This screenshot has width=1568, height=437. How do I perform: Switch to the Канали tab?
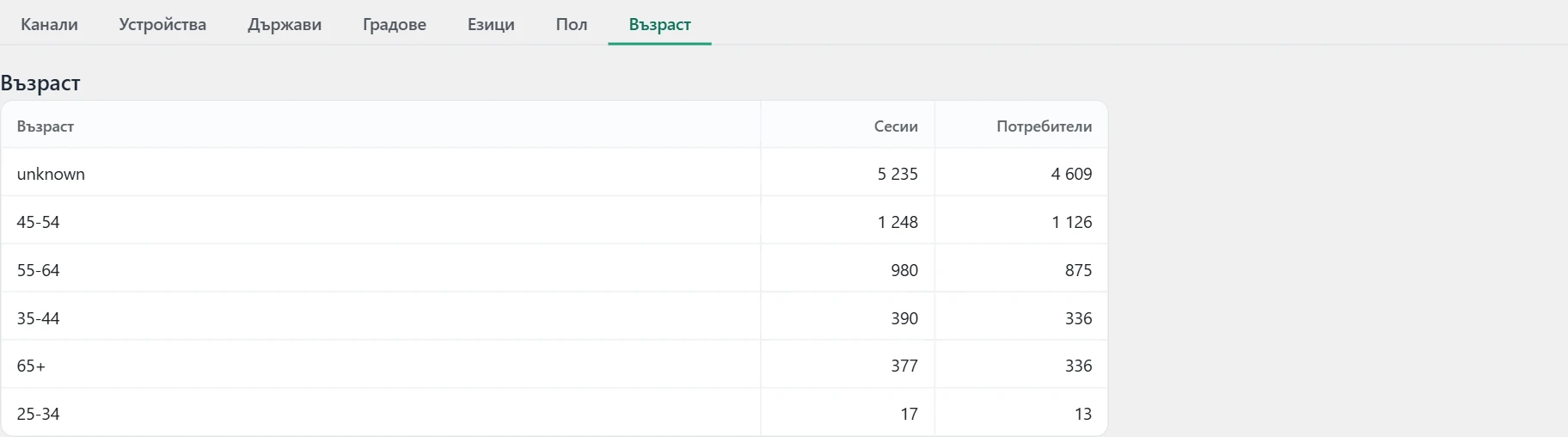(x=49, y=24)
